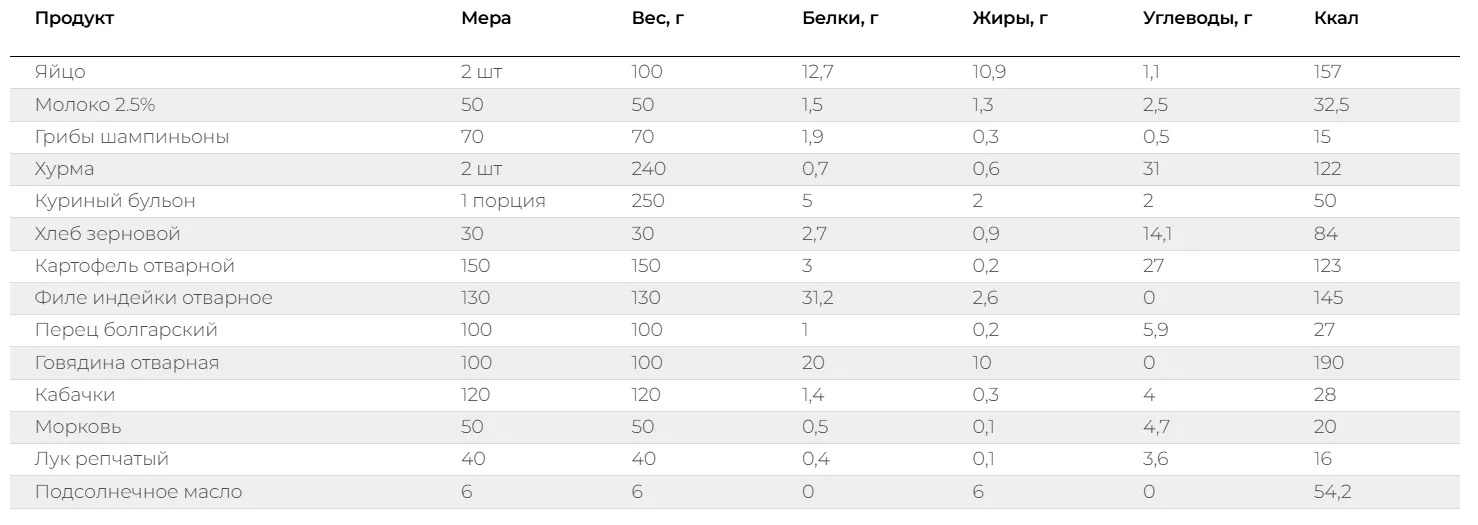
Task: Click the Ккал column header
Action: pyautogui.click(x=1336, y=19)
